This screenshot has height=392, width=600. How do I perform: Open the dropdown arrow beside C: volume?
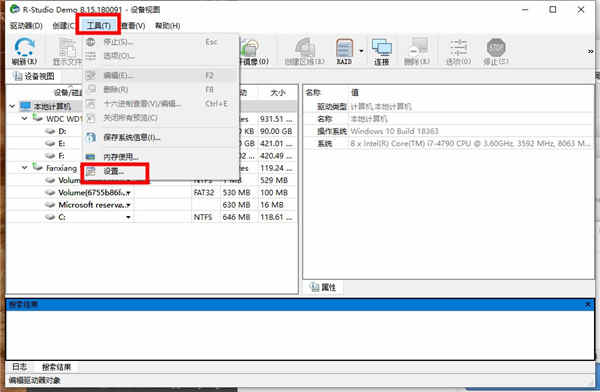[x=128, y=217]
